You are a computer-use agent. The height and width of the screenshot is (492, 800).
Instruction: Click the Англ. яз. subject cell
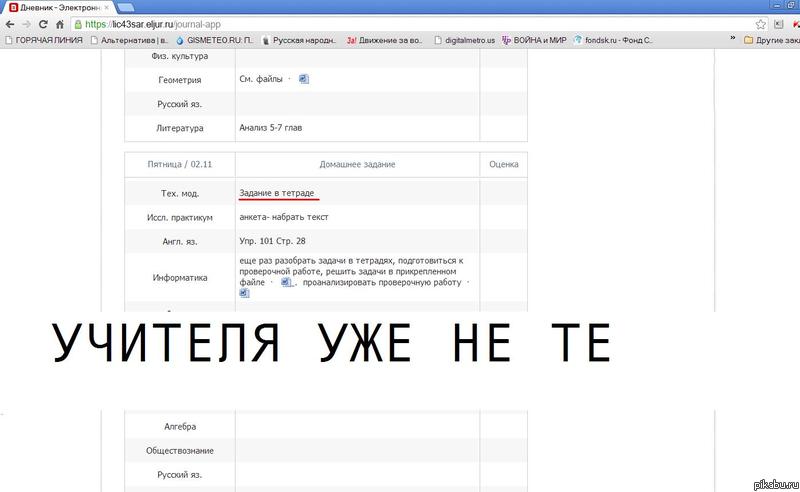tap(180, 241)
